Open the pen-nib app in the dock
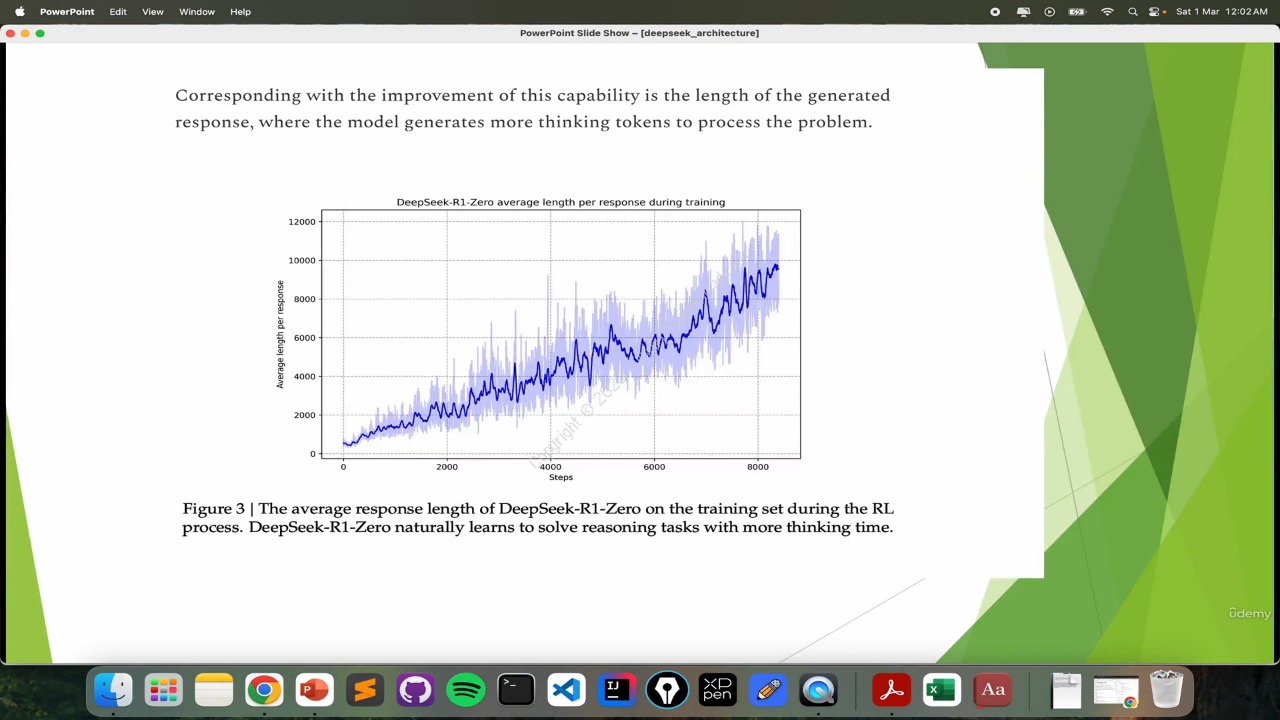The height and width of the screenshot is (720, 1280). coord(667,690)
